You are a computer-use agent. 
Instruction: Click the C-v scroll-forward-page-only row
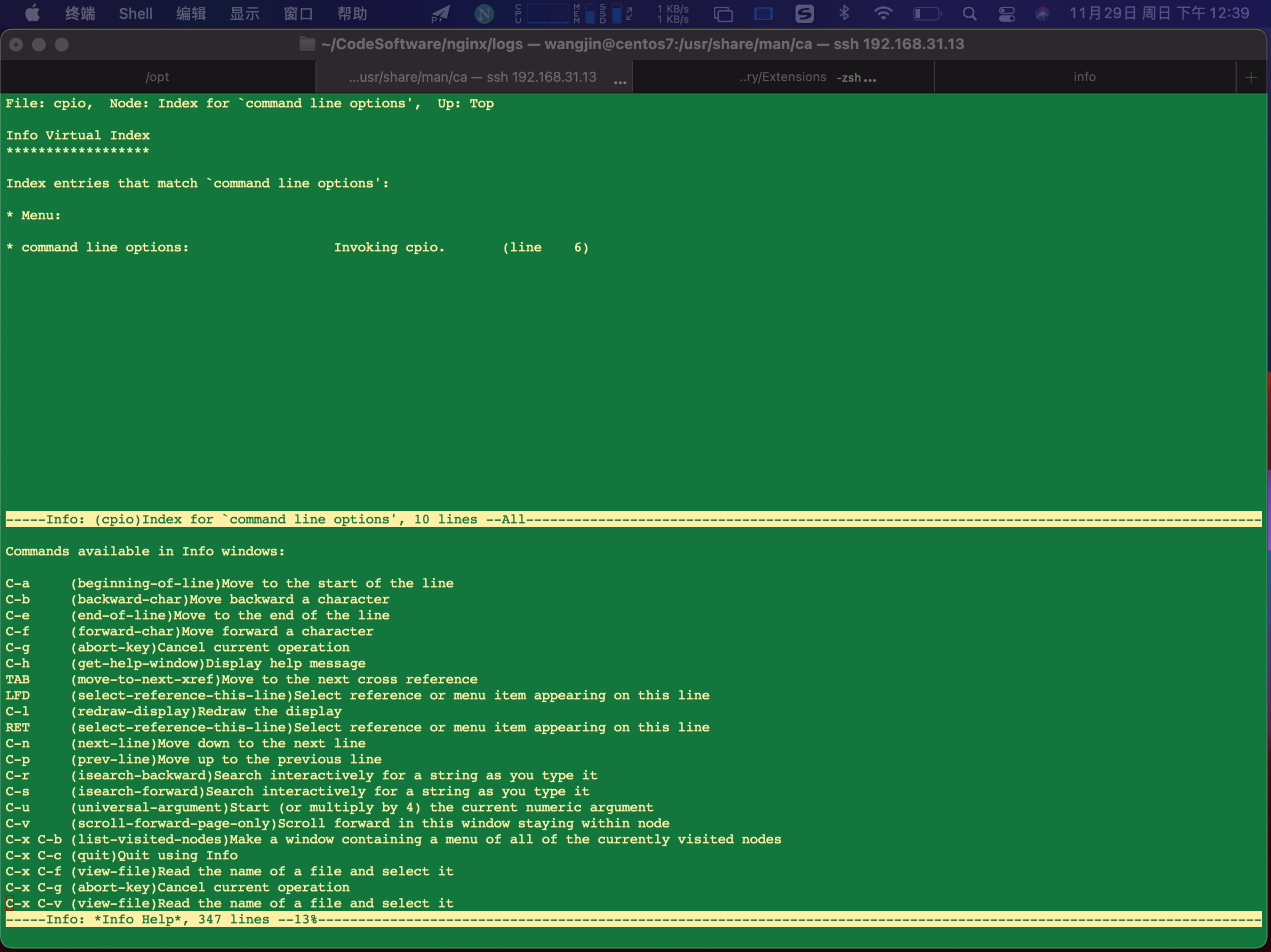pos(338,823)
